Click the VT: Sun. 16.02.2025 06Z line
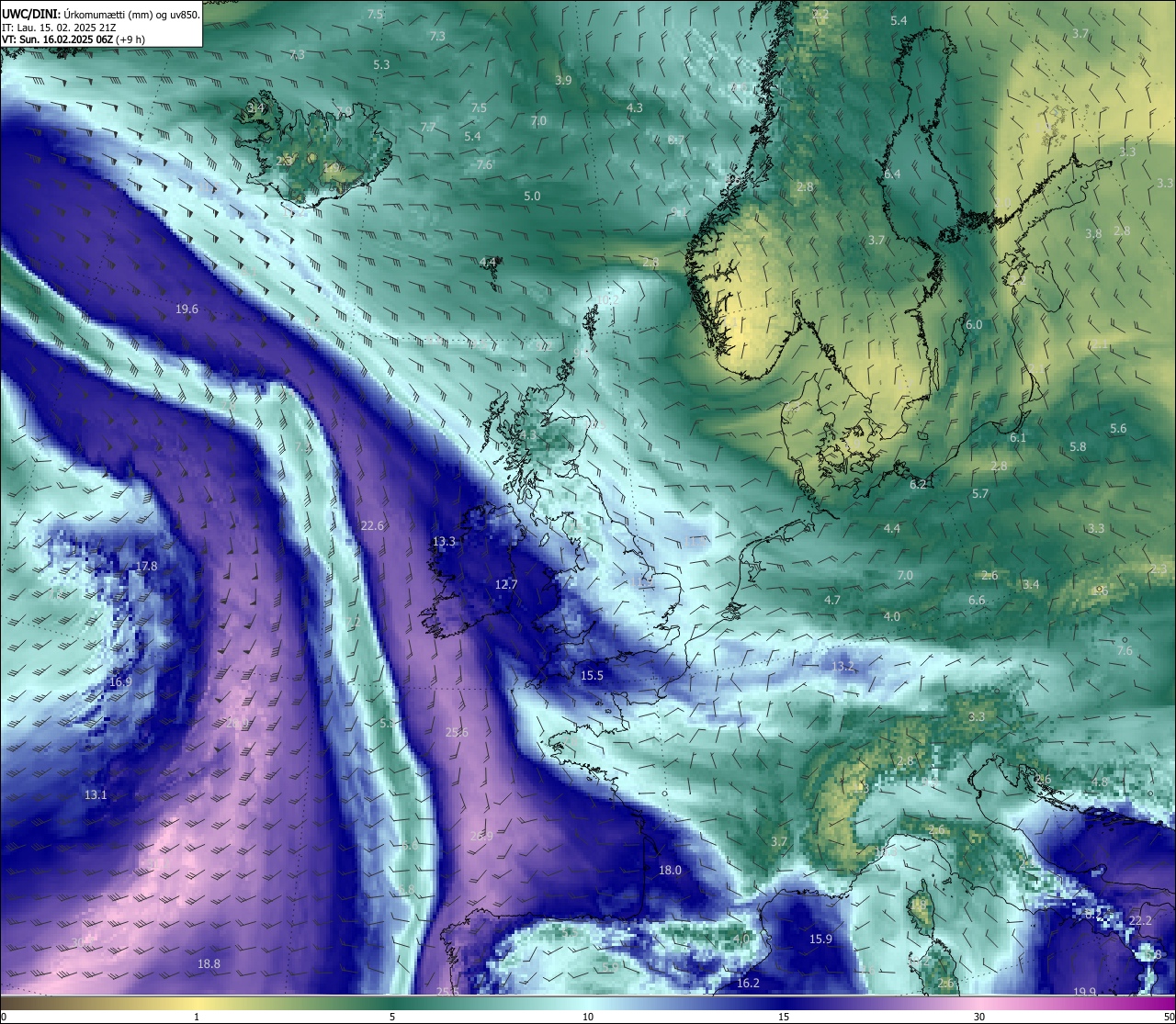This screenshot has height=1024, width=1176. pyautogui.click(x=73, y=39)
